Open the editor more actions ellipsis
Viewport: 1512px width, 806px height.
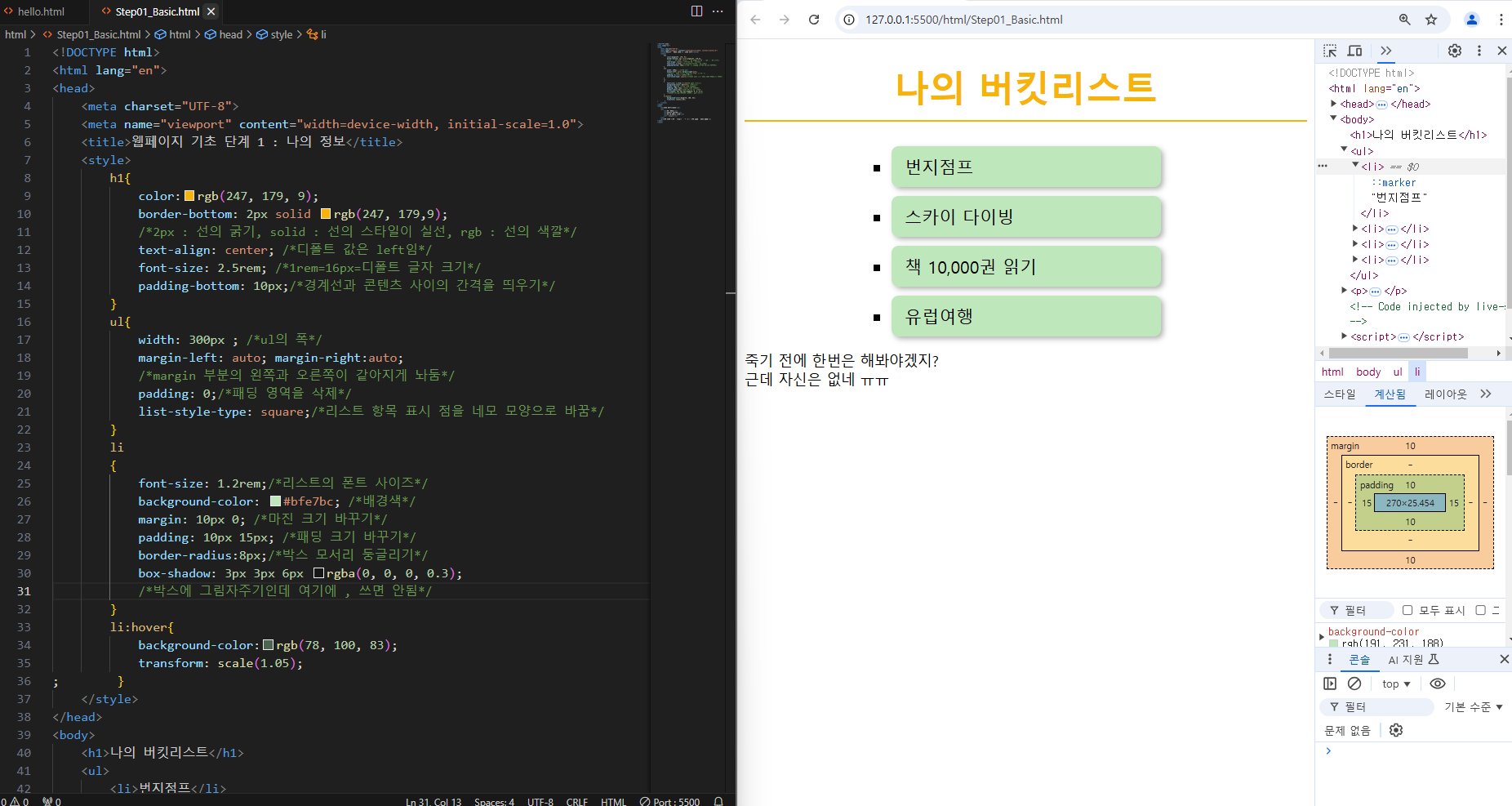coord(718,11)
